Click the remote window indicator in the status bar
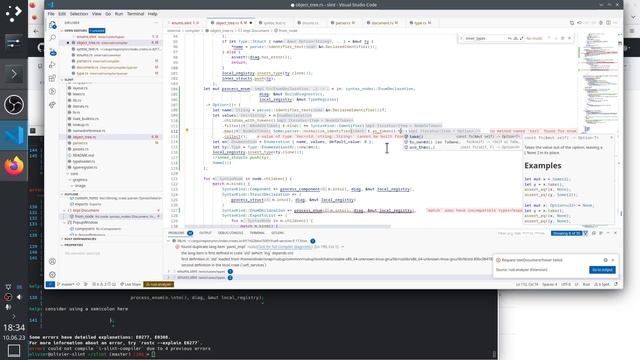640x360 pixels. point(50,284)
